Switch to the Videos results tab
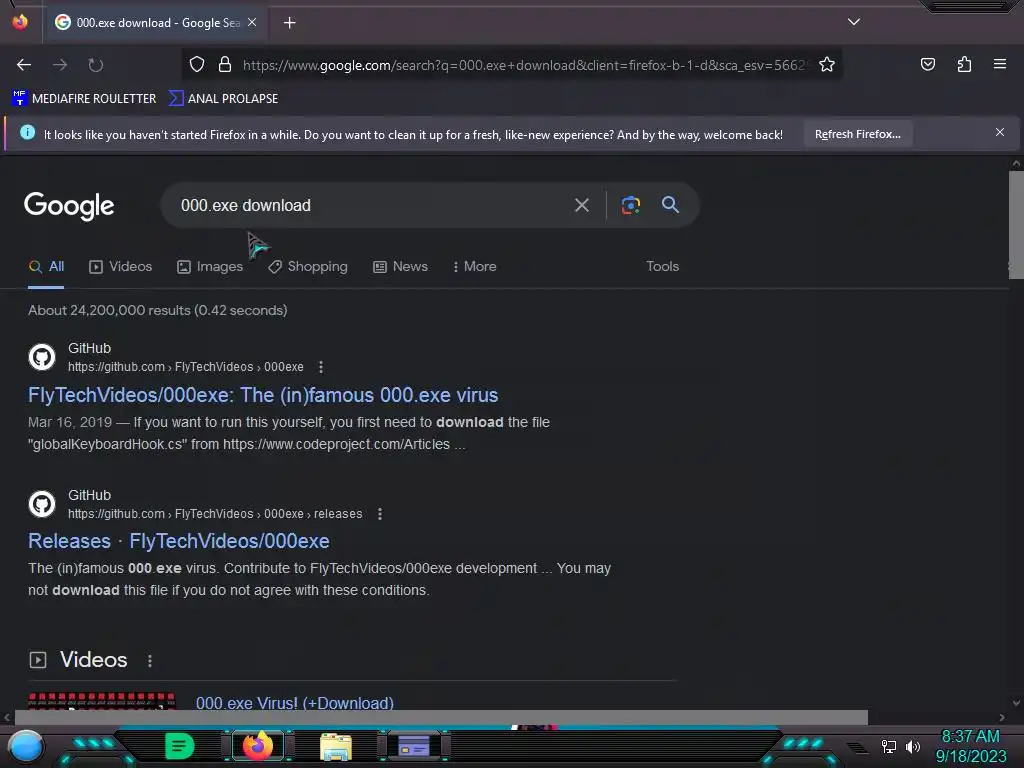The height and width of the screenshot is (768, 1024). pyautogui.click(x=121, y=266)
